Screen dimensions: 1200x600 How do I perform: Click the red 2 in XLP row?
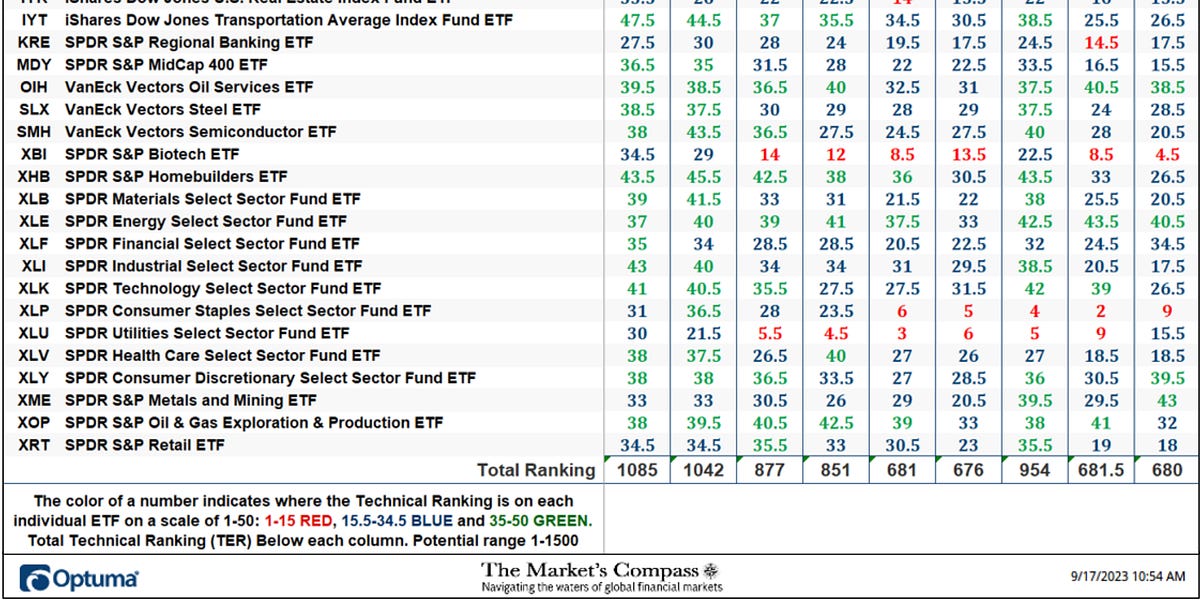1100,311
